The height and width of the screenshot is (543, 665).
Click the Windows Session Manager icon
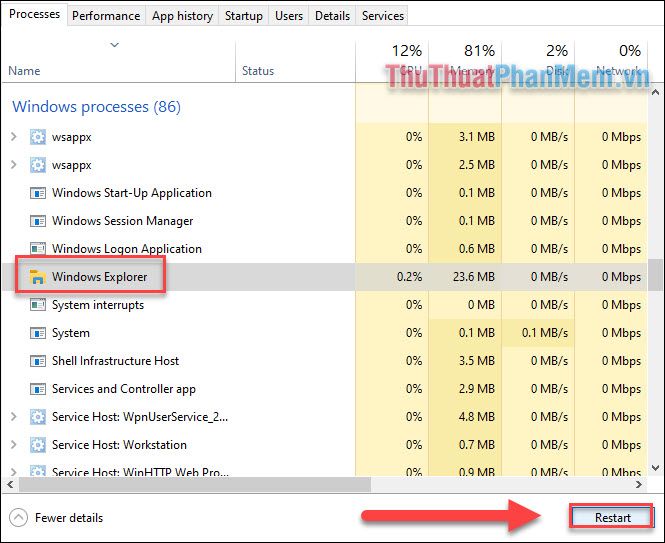[x=38, y=221]
